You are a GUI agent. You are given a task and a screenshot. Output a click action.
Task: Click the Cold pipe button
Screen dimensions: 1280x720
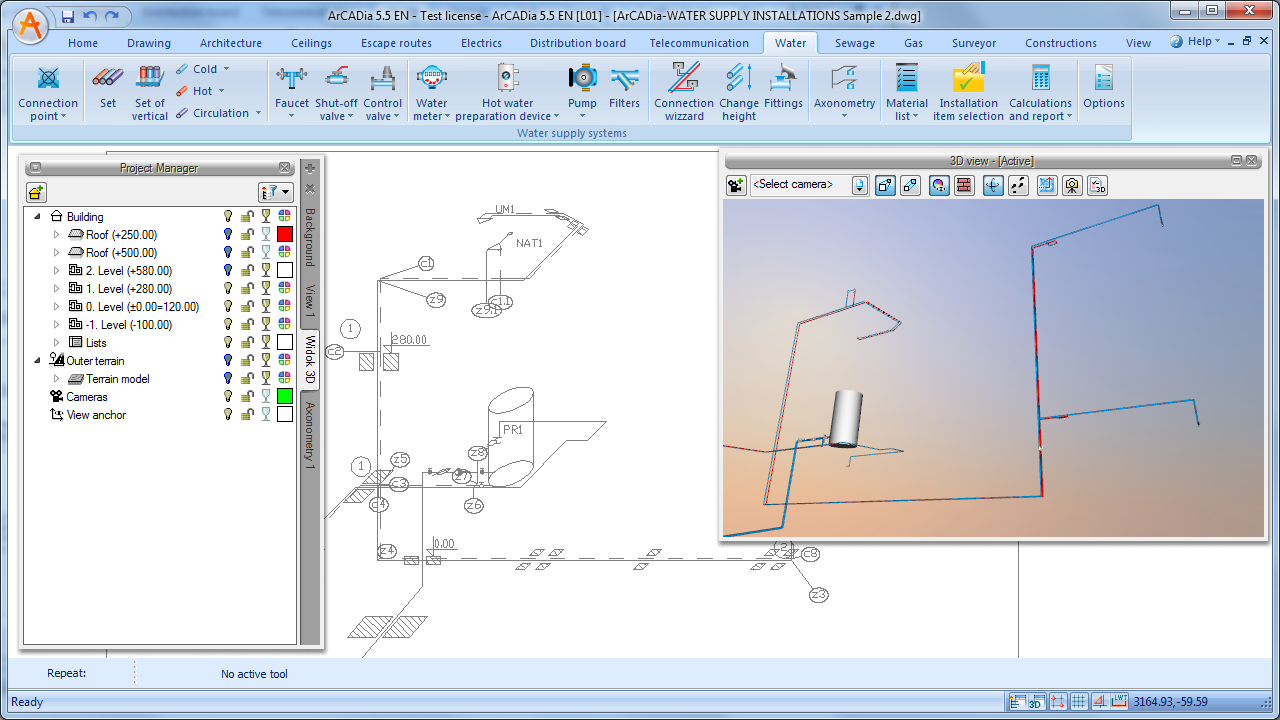[204, 69]
